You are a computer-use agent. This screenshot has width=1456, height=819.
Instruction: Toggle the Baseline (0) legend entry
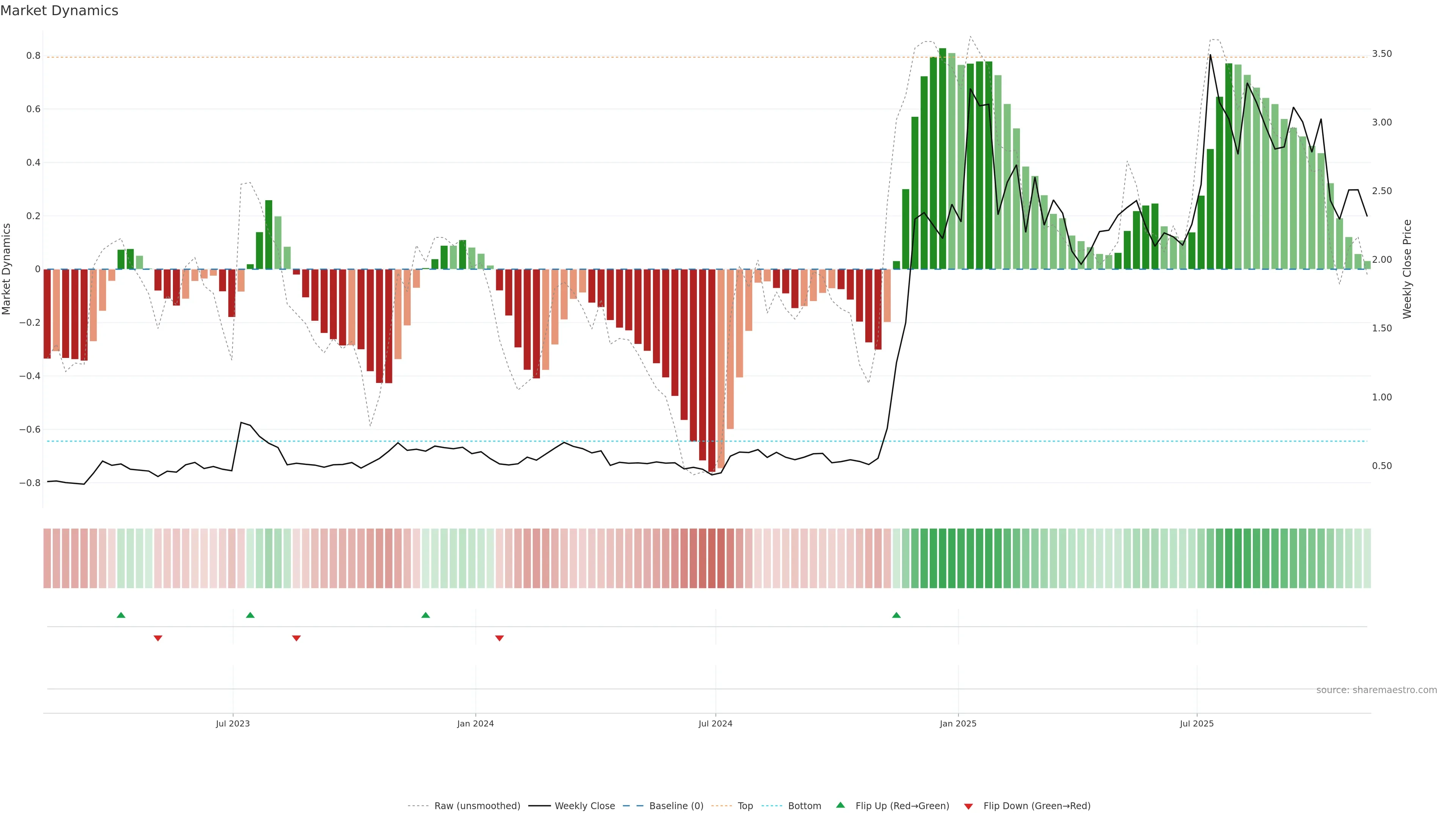click(676, 806)
